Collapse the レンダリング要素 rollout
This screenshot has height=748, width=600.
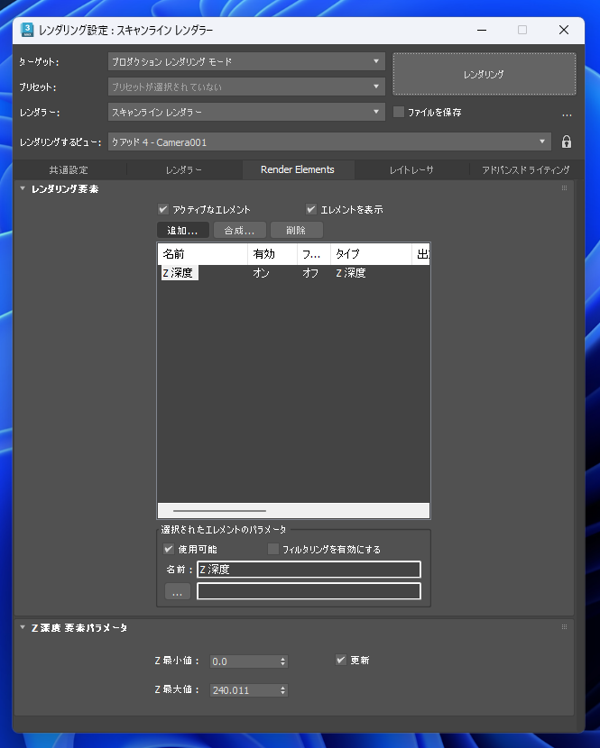tap(22, 188)
